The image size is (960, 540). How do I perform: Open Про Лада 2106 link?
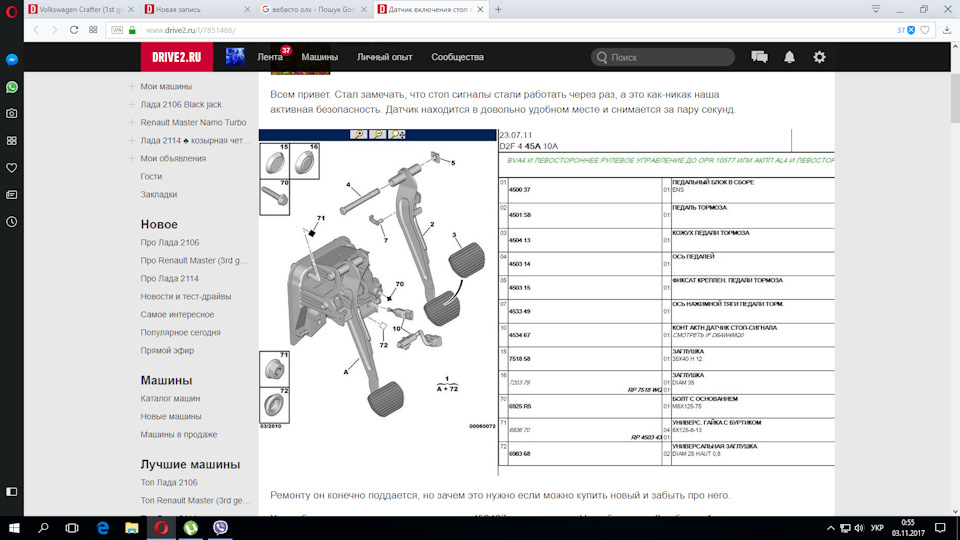click(170, 242)
